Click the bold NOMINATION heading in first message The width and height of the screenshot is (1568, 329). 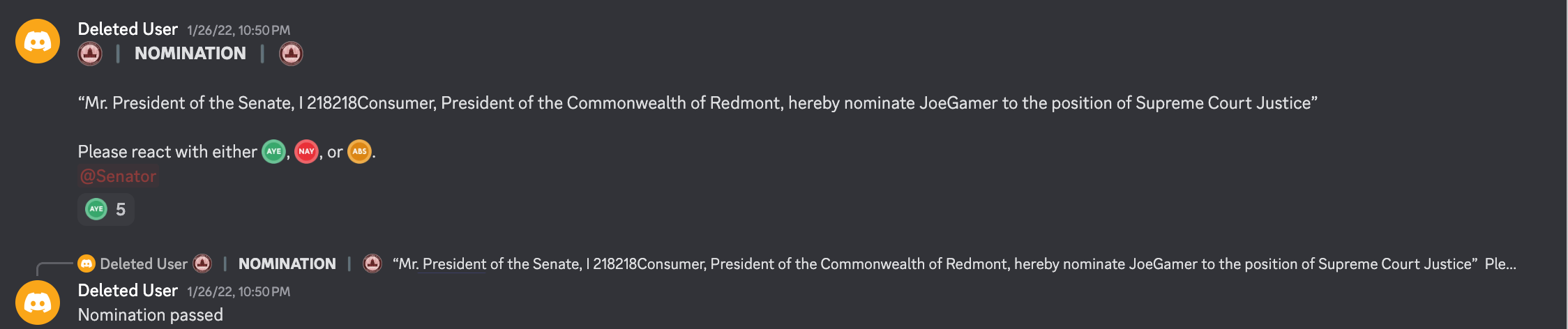(x=190, y=54)
